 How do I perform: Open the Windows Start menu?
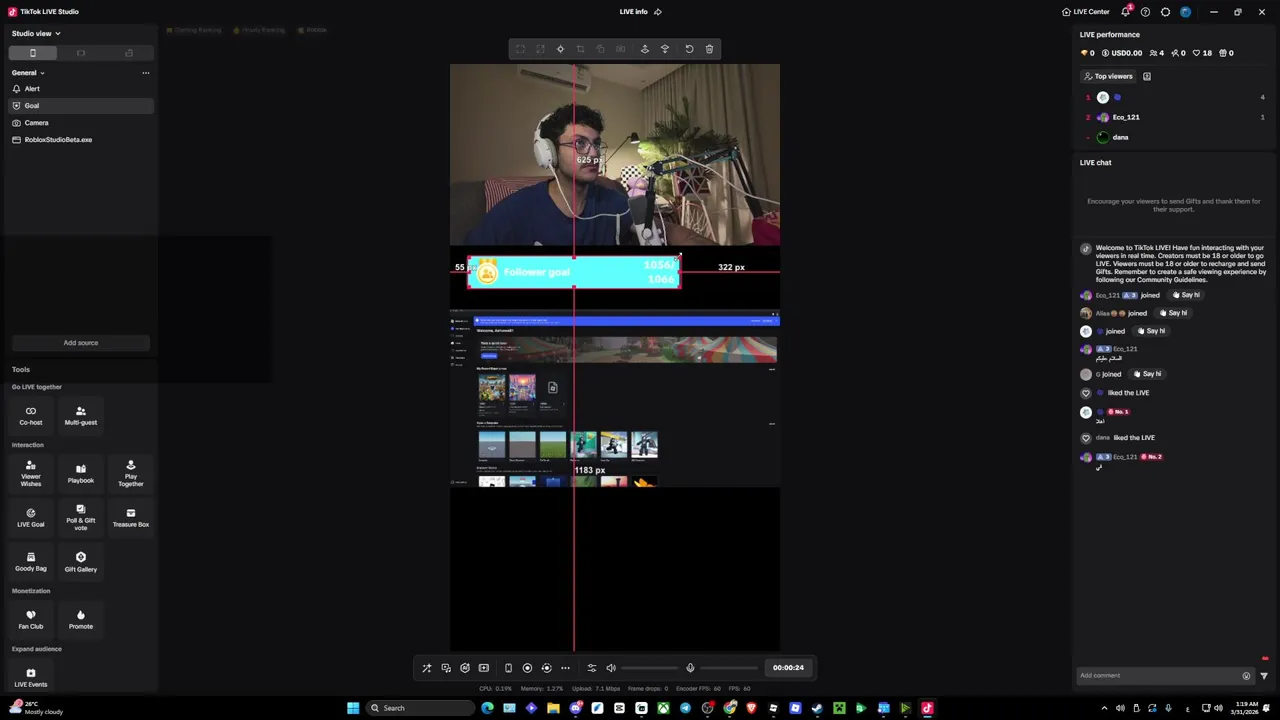click(x=353, y=708)
